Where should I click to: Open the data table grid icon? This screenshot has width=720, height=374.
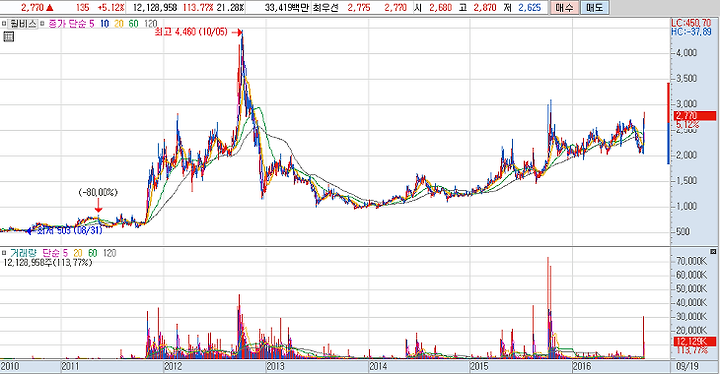tap(8, 37)
